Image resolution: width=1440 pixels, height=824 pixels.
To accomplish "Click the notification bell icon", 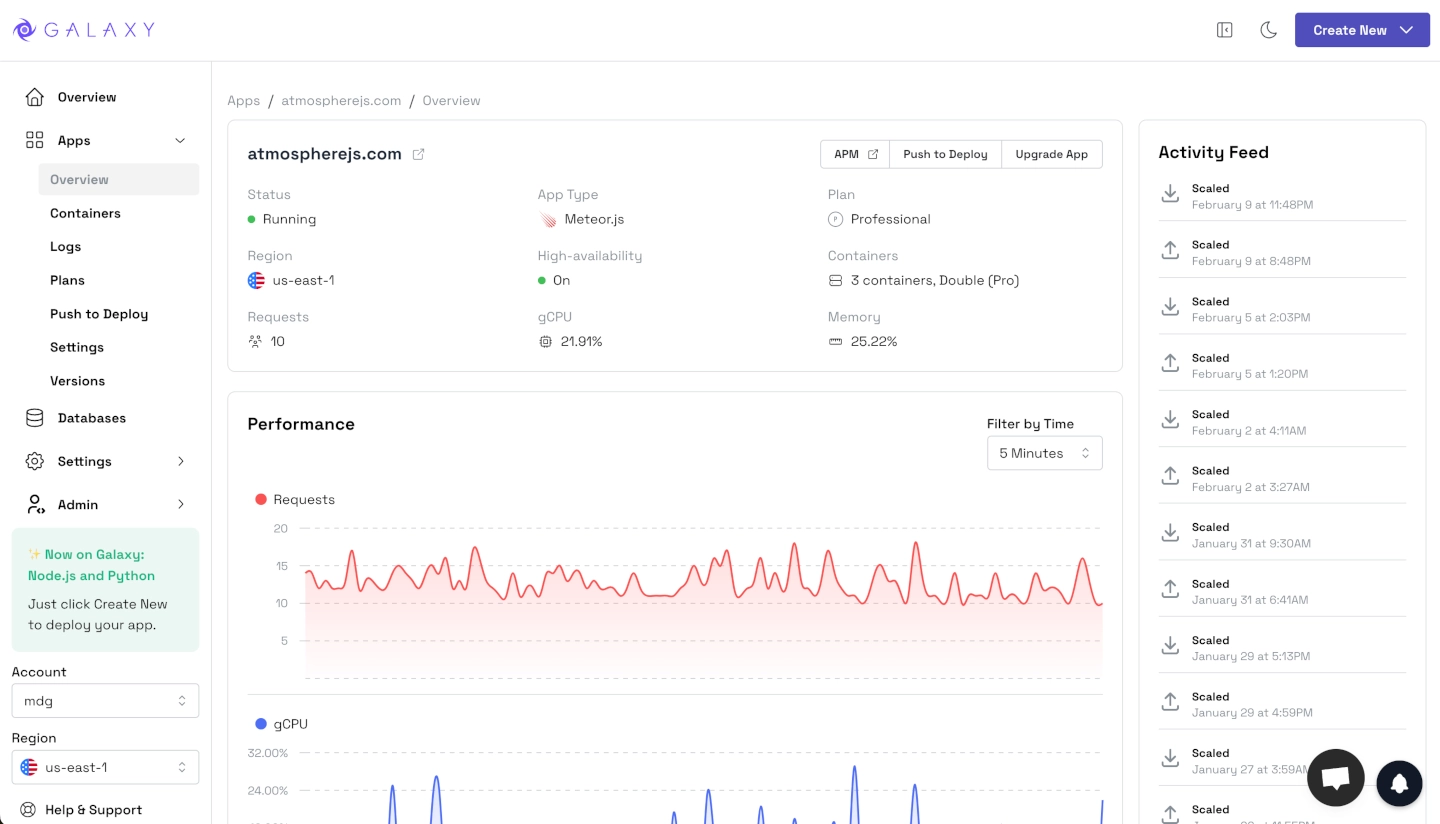I will point(1399,783).
